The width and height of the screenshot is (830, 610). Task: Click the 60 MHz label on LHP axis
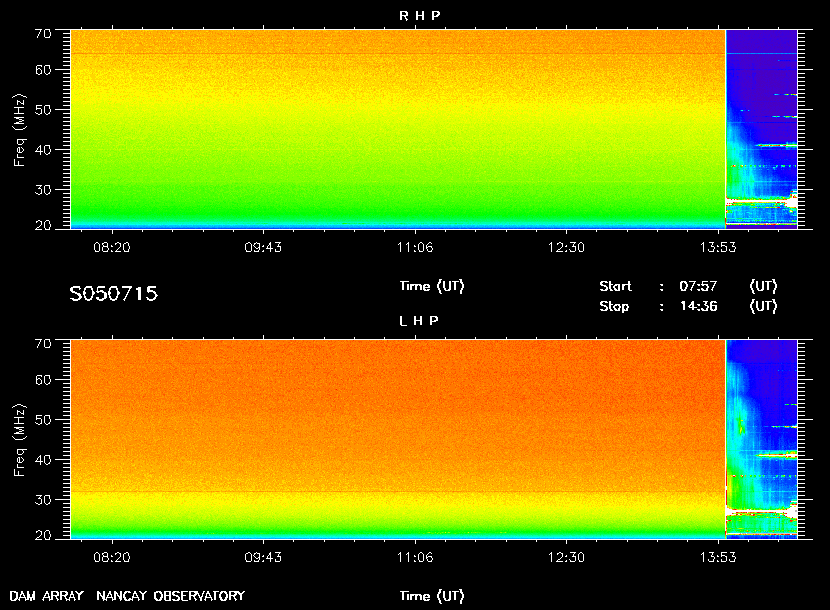coord(43,380)
